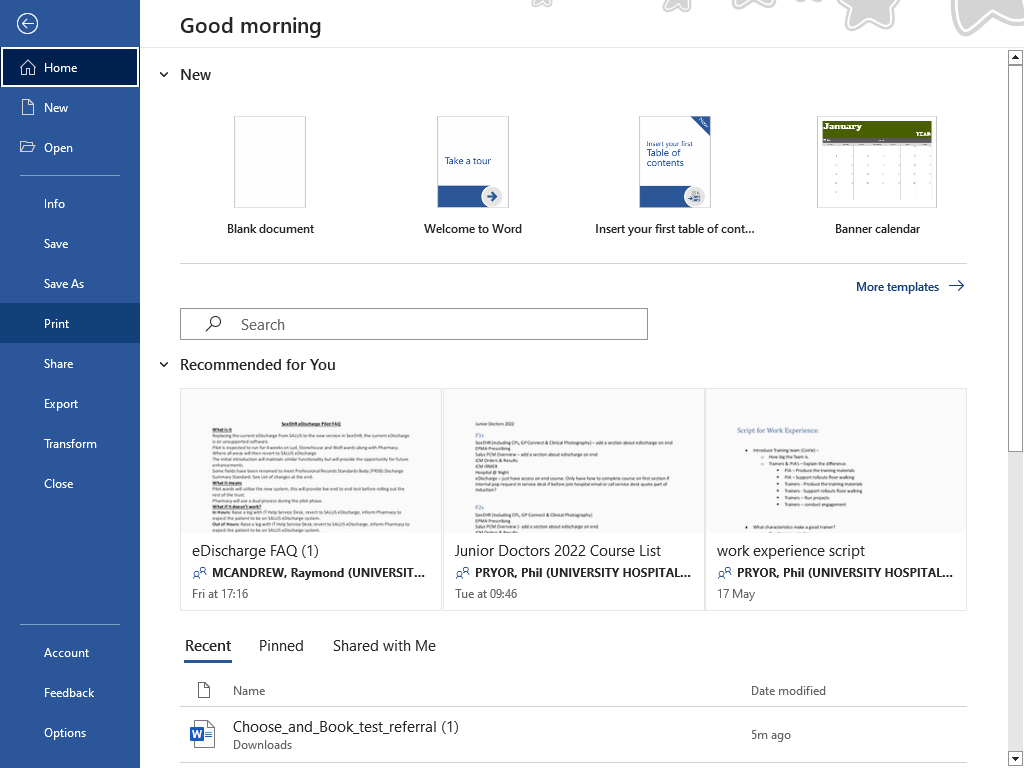Select New in the sidebar
This screenshot has height=768, width=1024.
(70, 108)
